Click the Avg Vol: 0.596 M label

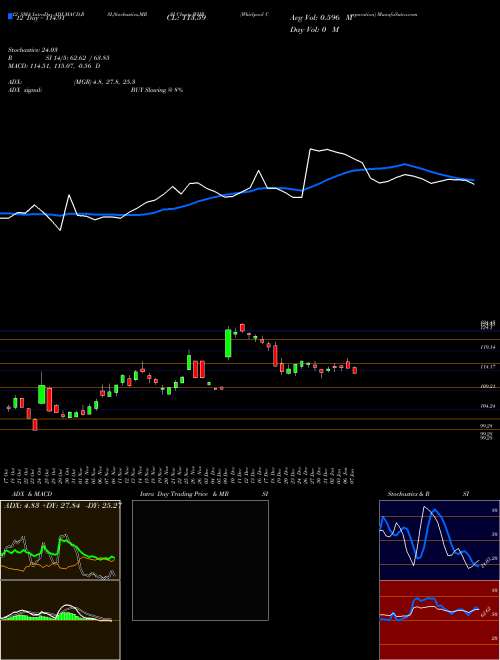[x=321, y=18]
